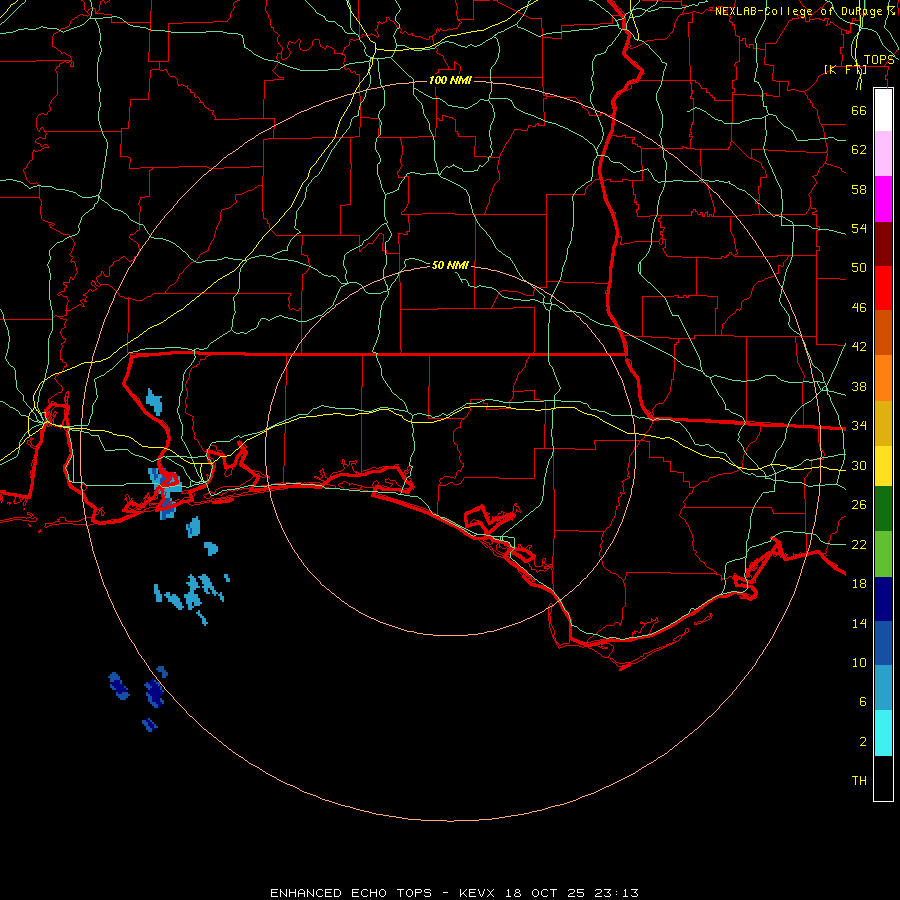Screen dimensions: 900x900
Task: Select the light pink legend swatch
Action: [883, 153]
